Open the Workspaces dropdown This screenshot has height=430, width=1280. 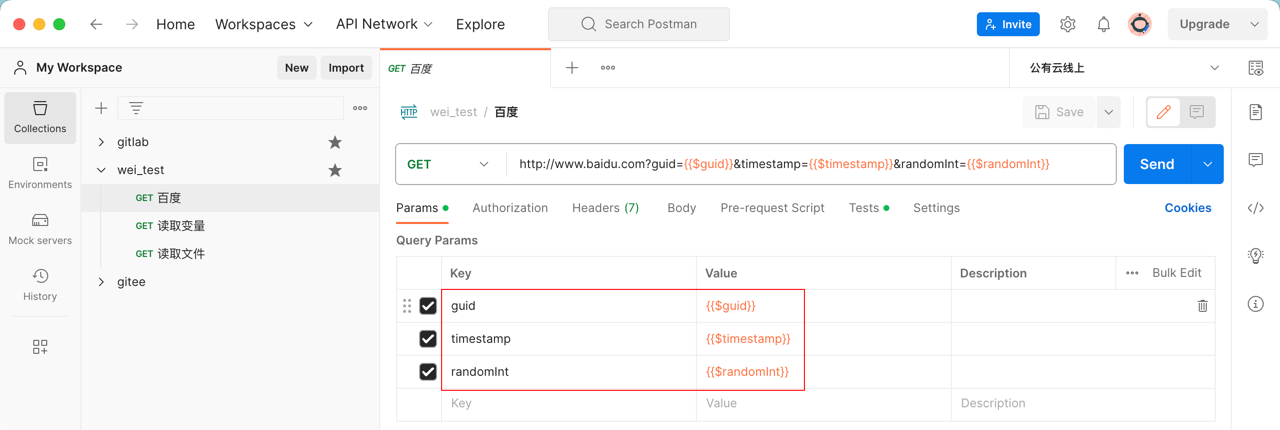coord(264,24)
